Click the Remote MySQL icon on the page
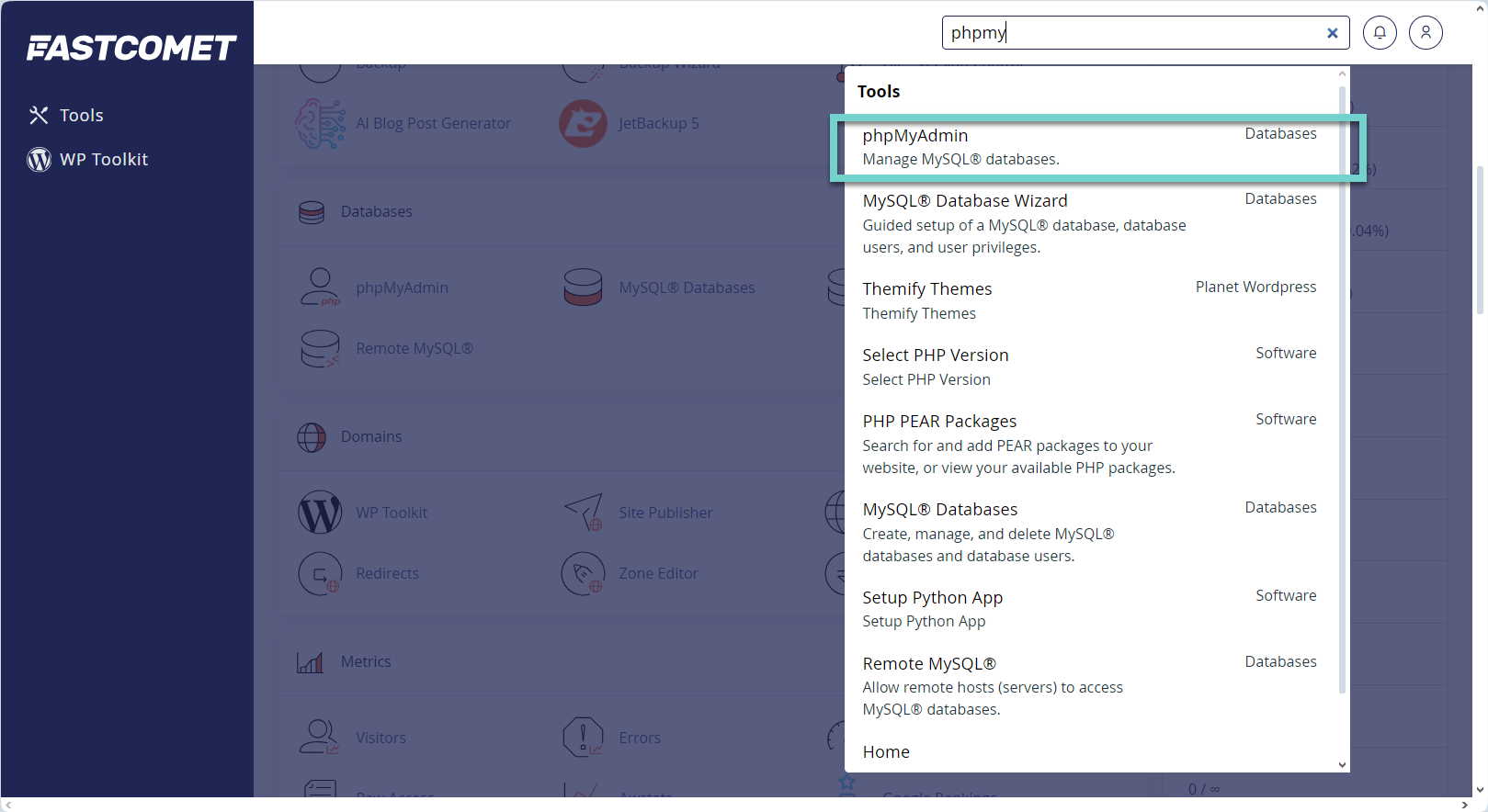This screenshot has width=1488, height=812. click(x=320, y=348)
